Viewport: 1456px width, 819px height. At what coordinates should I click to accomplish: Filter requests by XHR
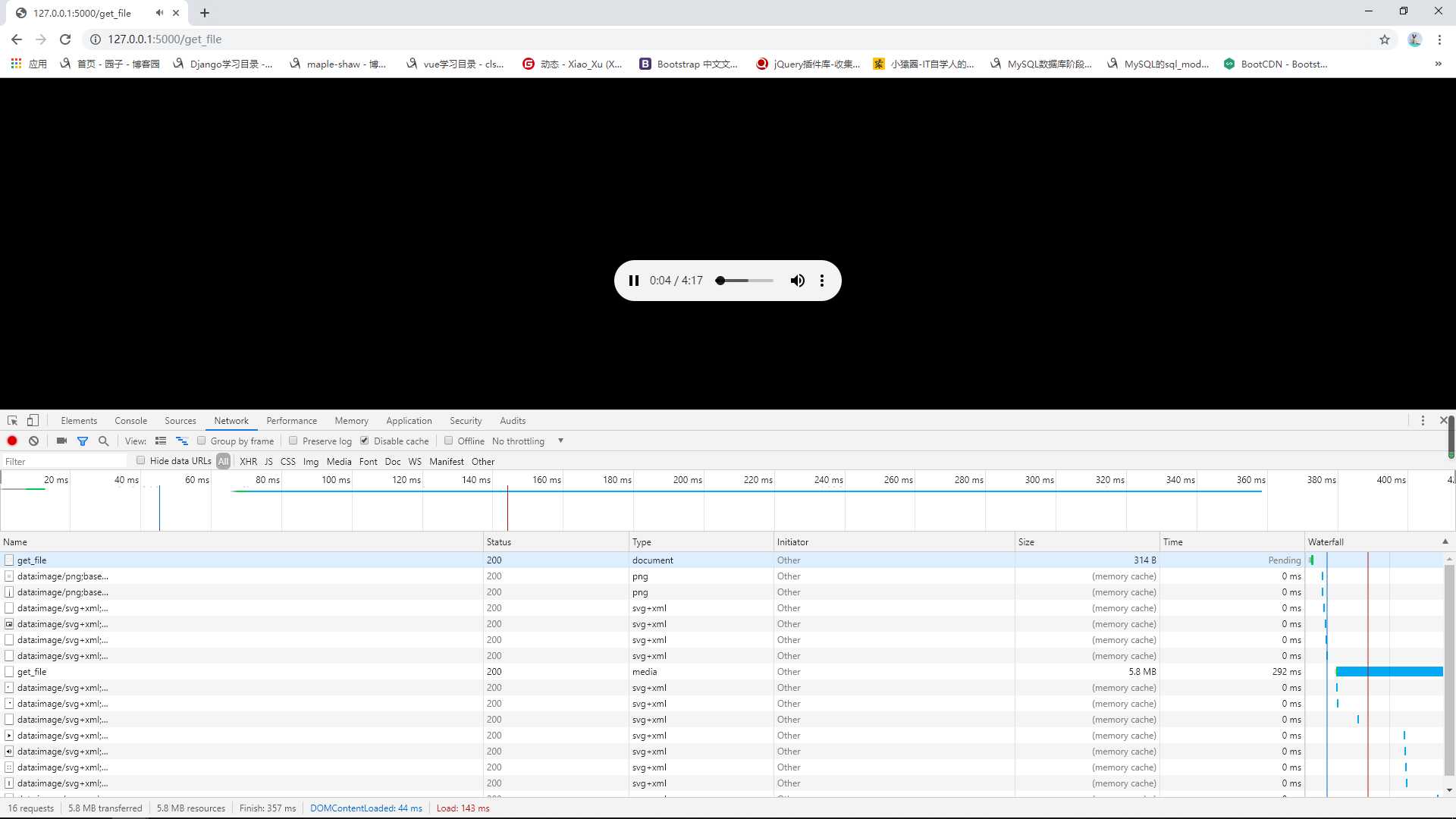point(248,461)
